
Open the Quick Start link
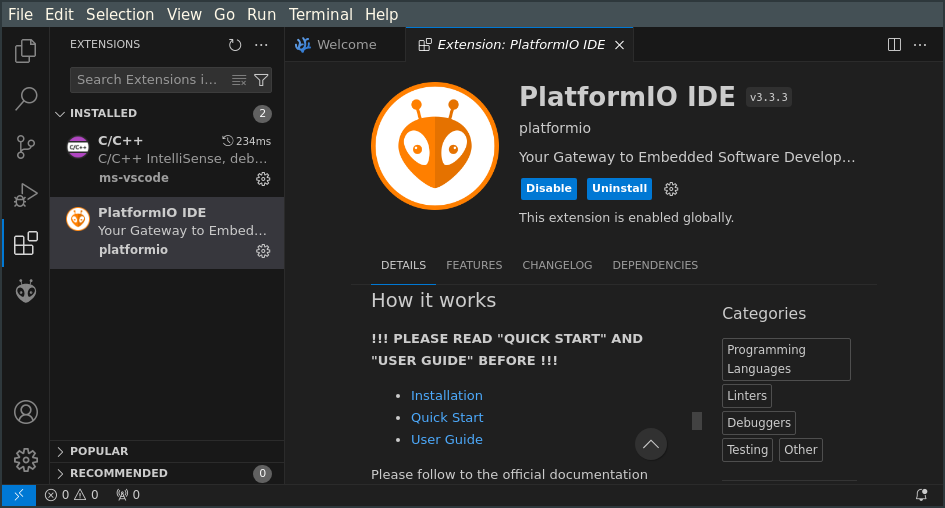coord(447,418)
